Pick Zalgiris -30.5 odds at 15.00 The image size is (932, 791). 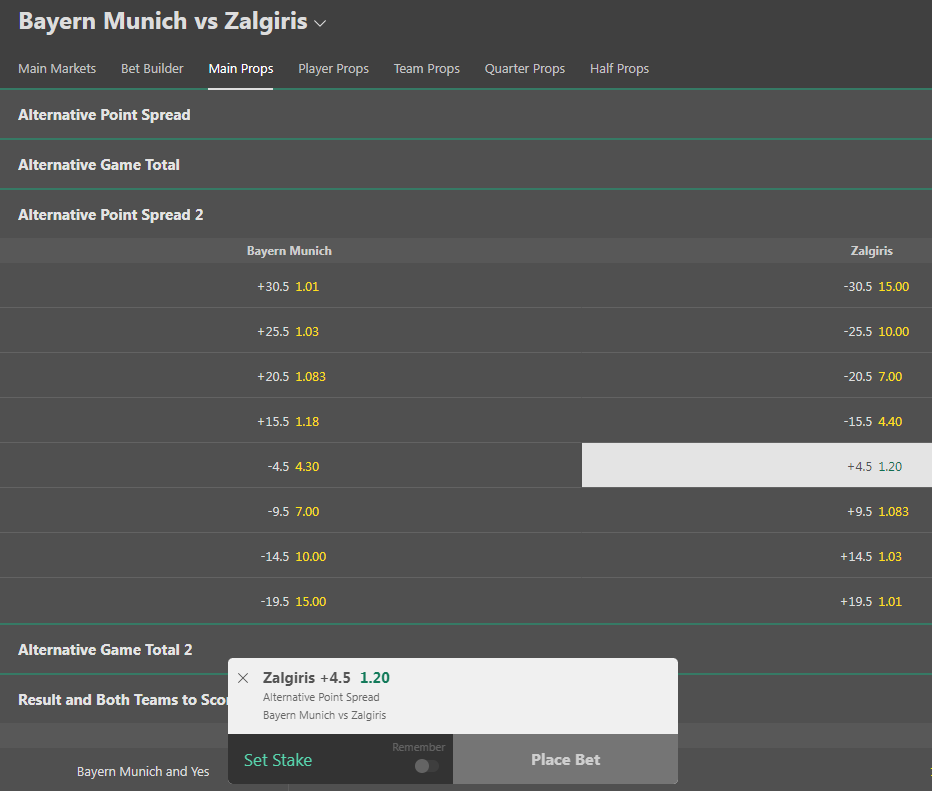coord(876,286)
